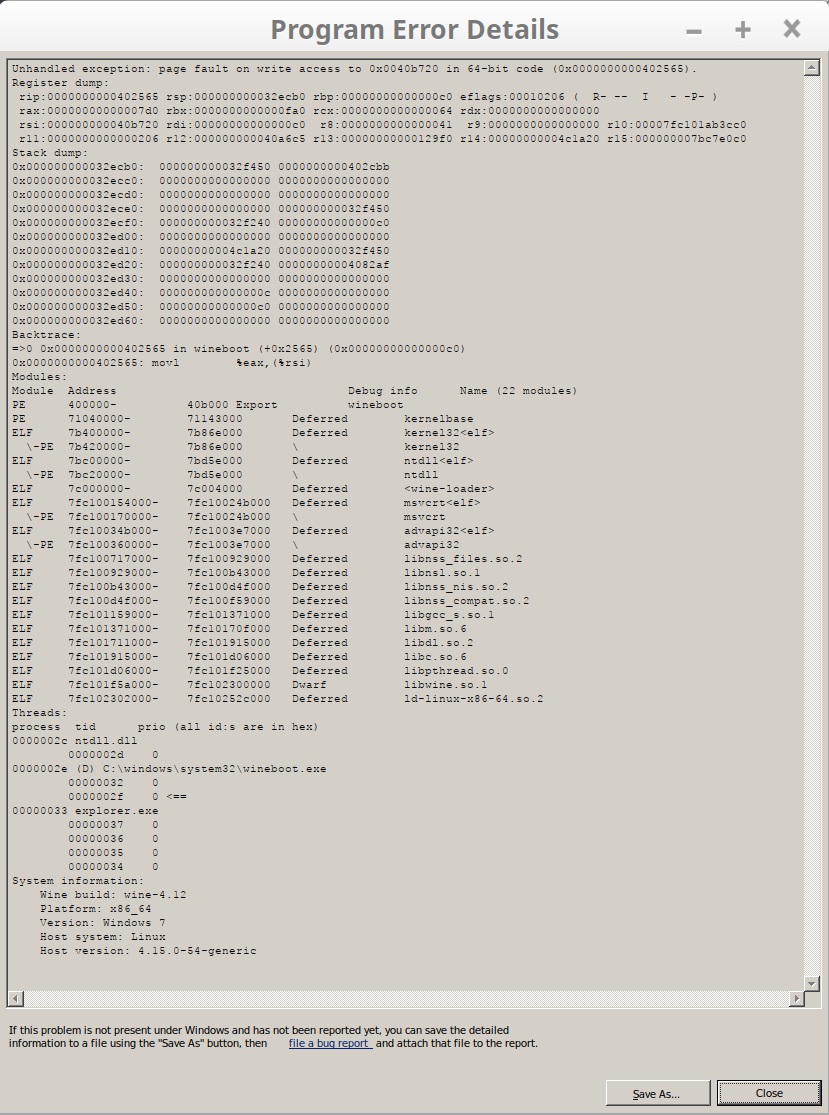Click the 'libnss_compat.so.2' module name
Image resolution: width=829 pixels, height=1115 pixels.
[x=466, y=601]
